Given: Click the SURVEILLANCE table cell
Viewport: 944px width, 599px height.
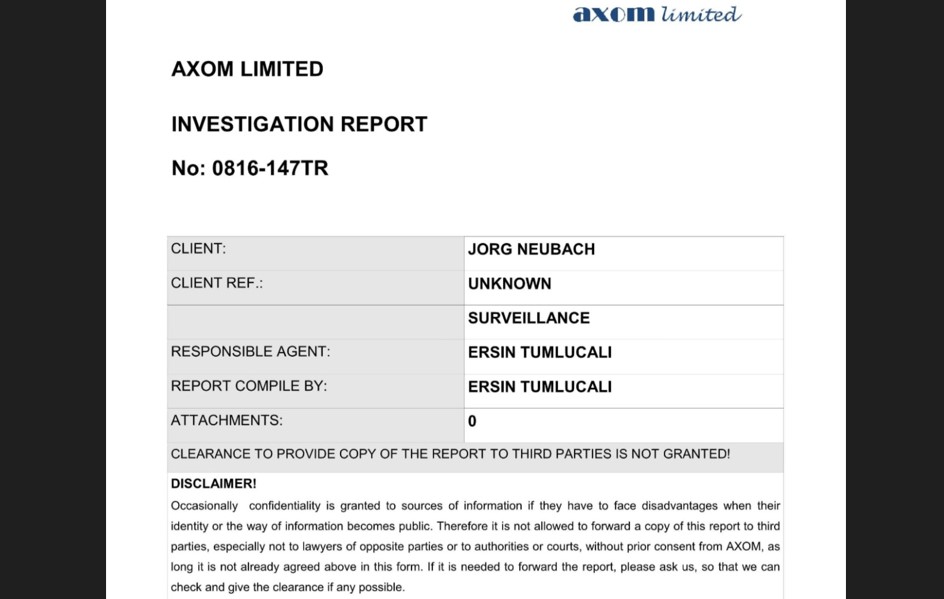Looking at the screenshot, I should coord(528,318).
